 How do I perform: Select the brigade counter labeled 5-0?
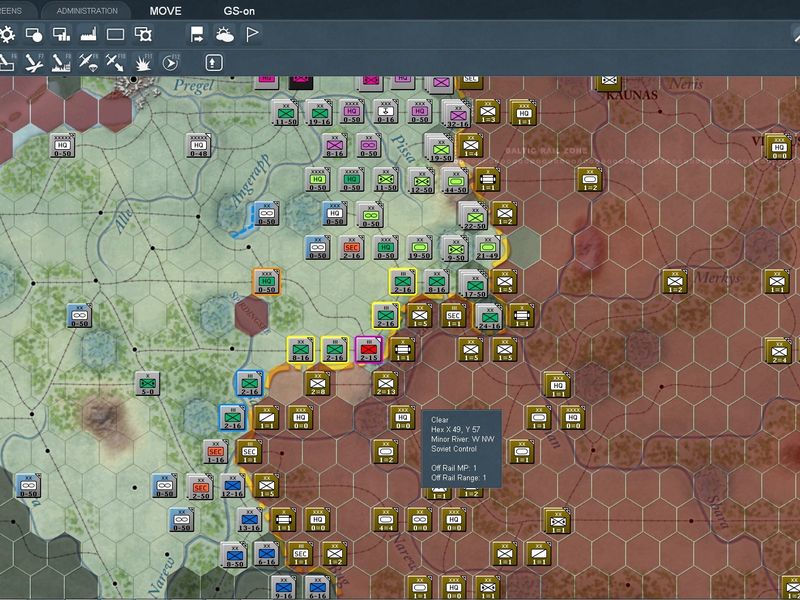147,384
